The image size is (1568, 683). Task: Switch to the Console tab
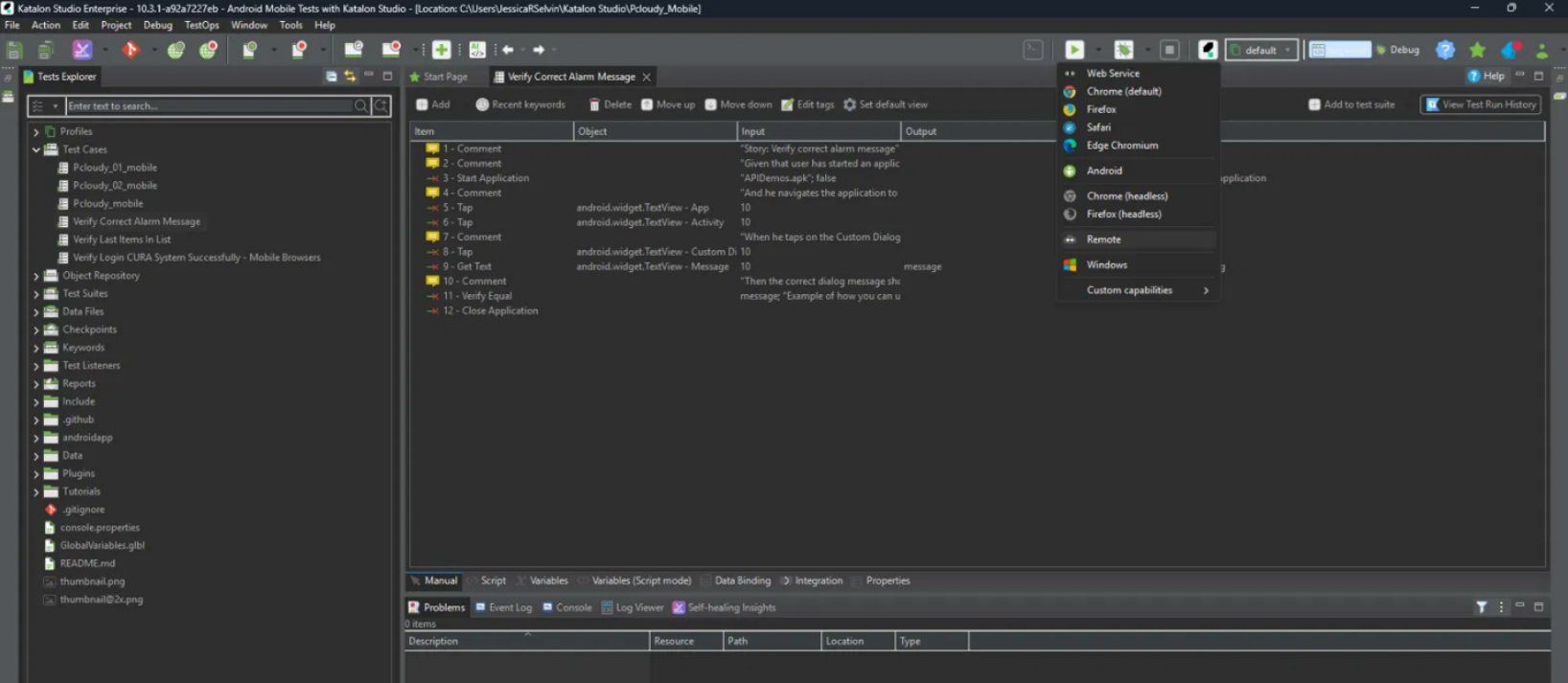coord(567,607)
